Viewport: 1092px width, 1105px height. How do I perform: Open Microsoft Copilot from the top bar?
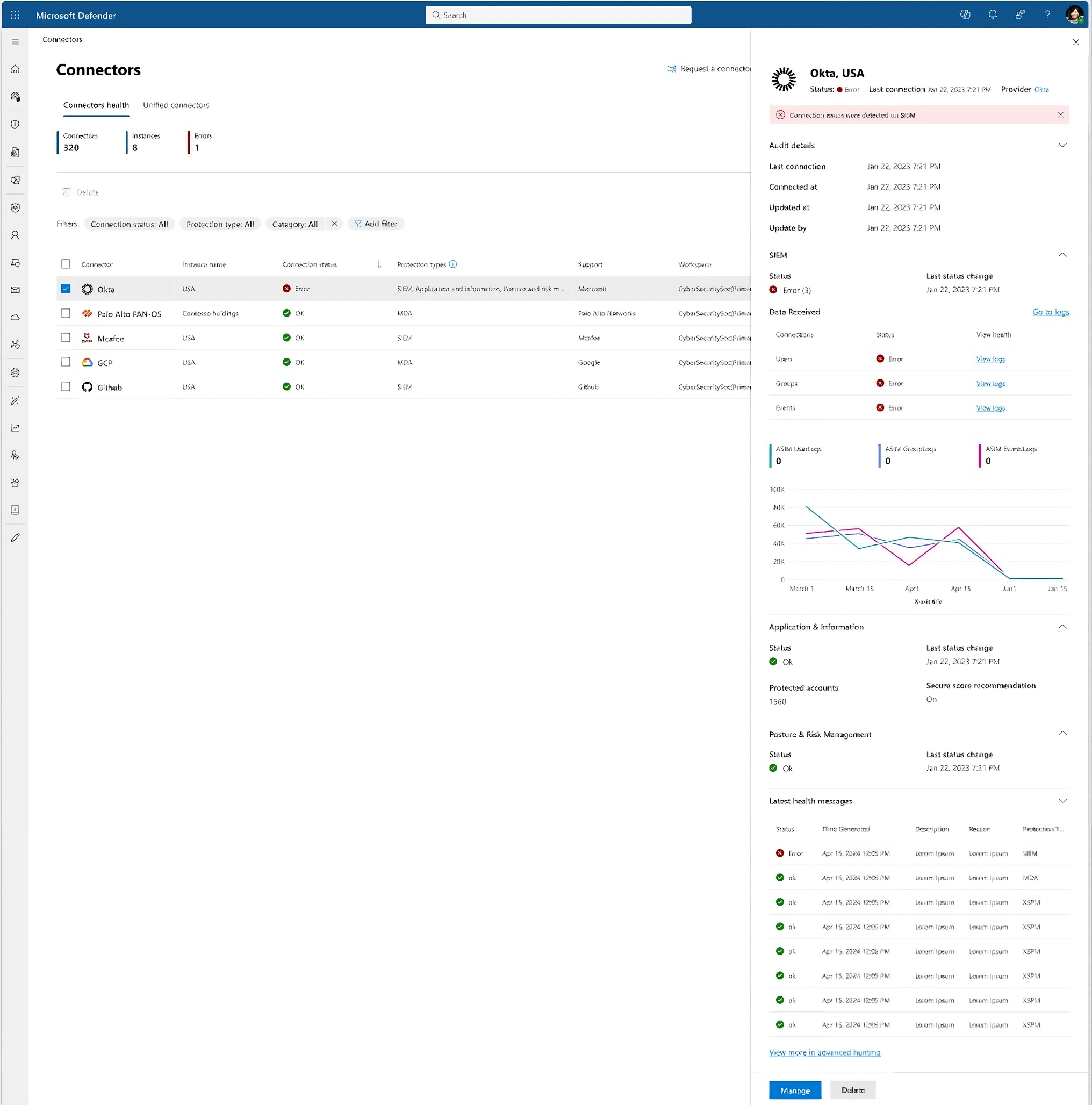point(965,15)
